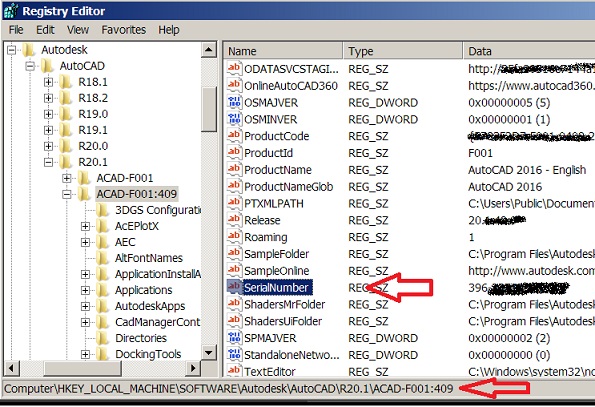Click the string icon beside ShadersUiFolder
This screenshot has width=595, height=407.
coord(234,321)
